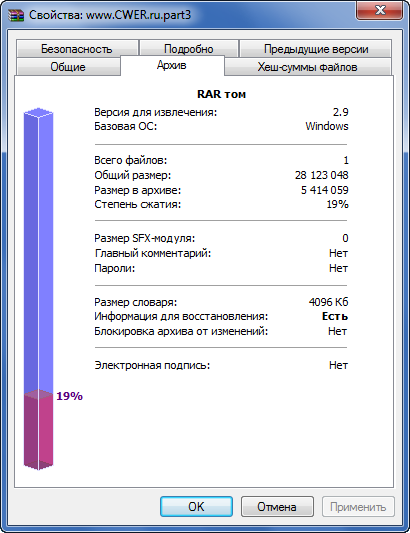Click the Электронная подпись label
The height and width of the screenshot is (533, 410).
tap(152, 365)
